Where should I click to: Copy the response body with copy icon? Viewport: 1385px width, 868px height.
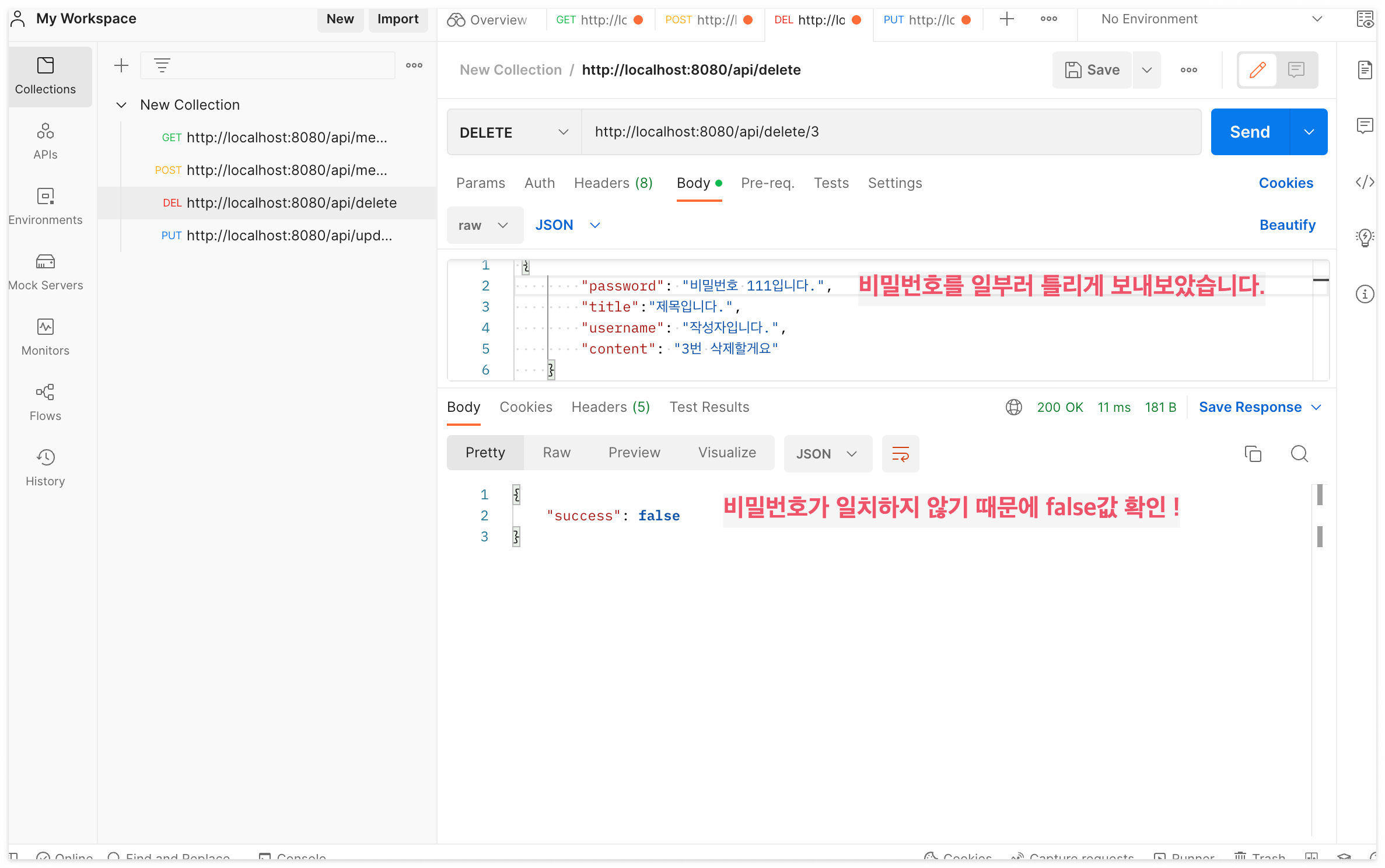click(x=1253, y=453)
